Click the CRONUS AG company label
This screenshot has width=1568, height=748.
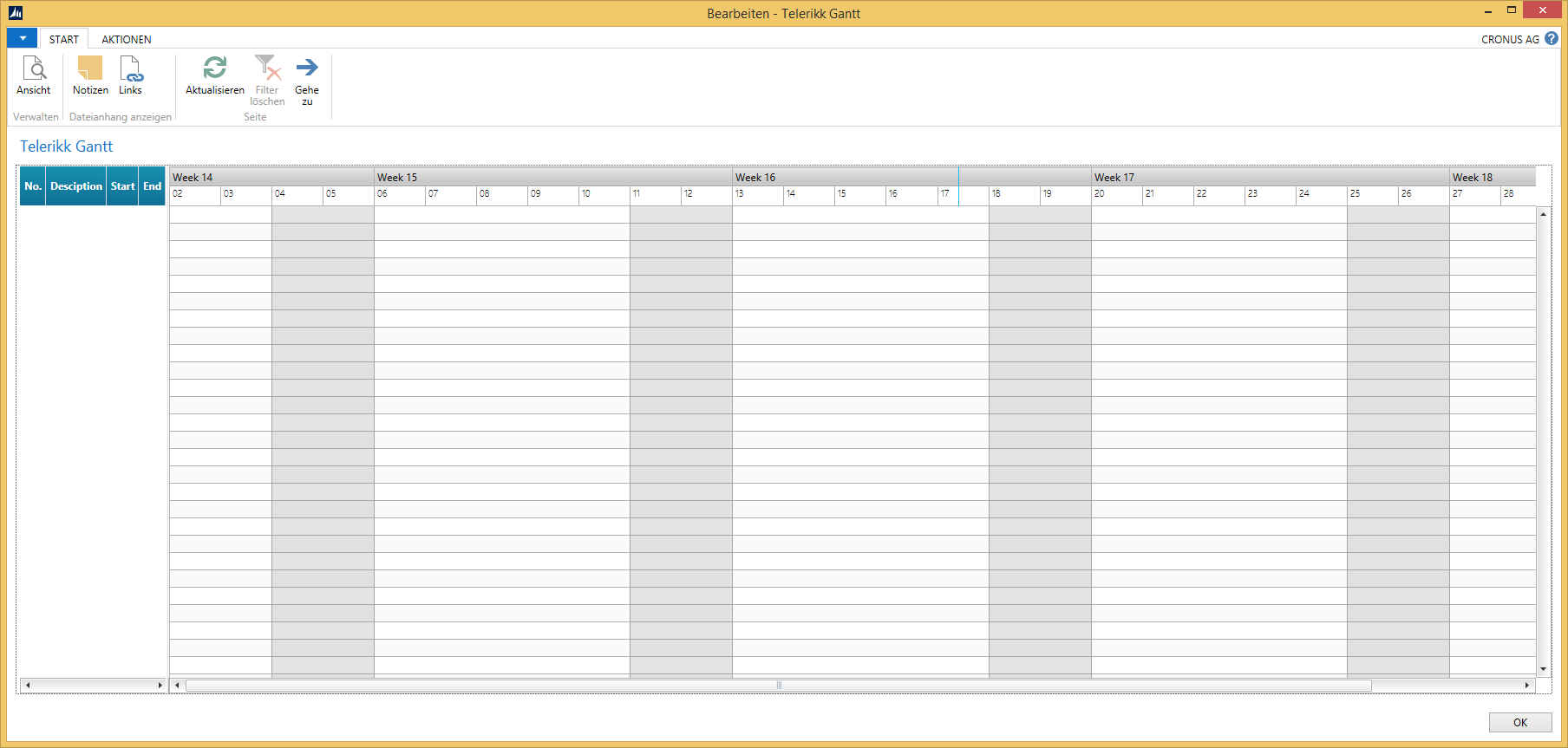coord(1510,39)
